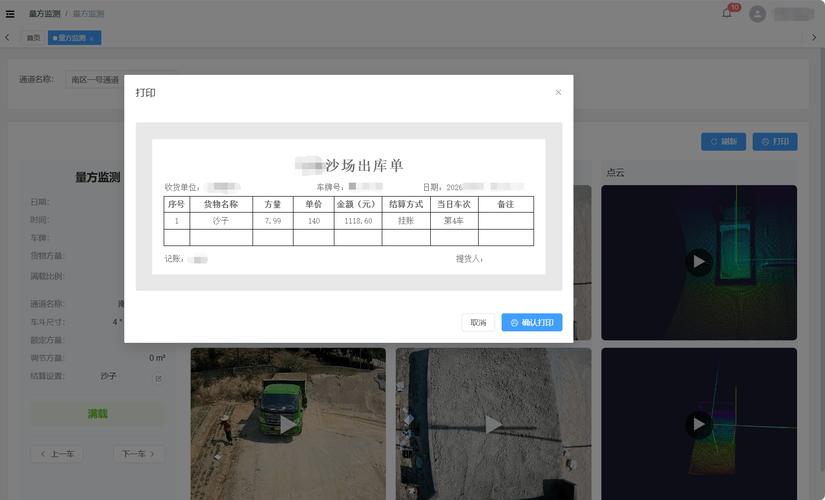
Task: Click the right tab-scroll arrow
Action: tap(813, 38)
